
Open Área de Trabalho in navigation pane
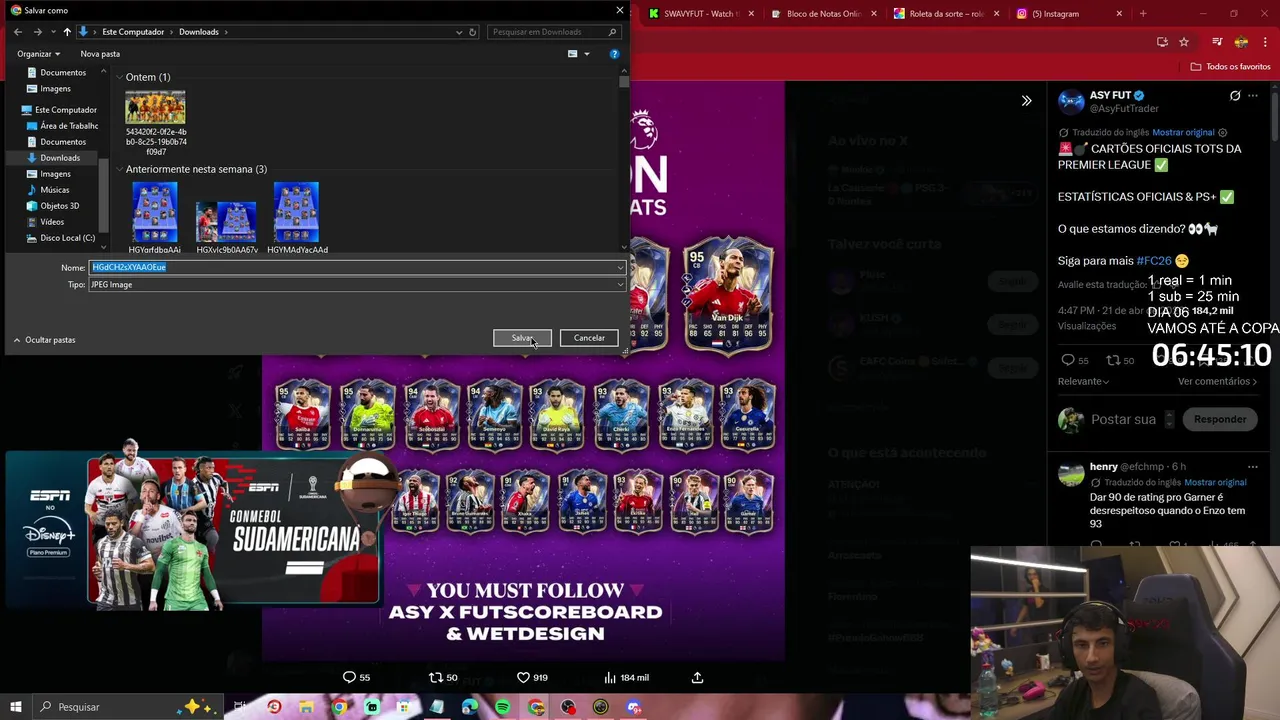62,126
